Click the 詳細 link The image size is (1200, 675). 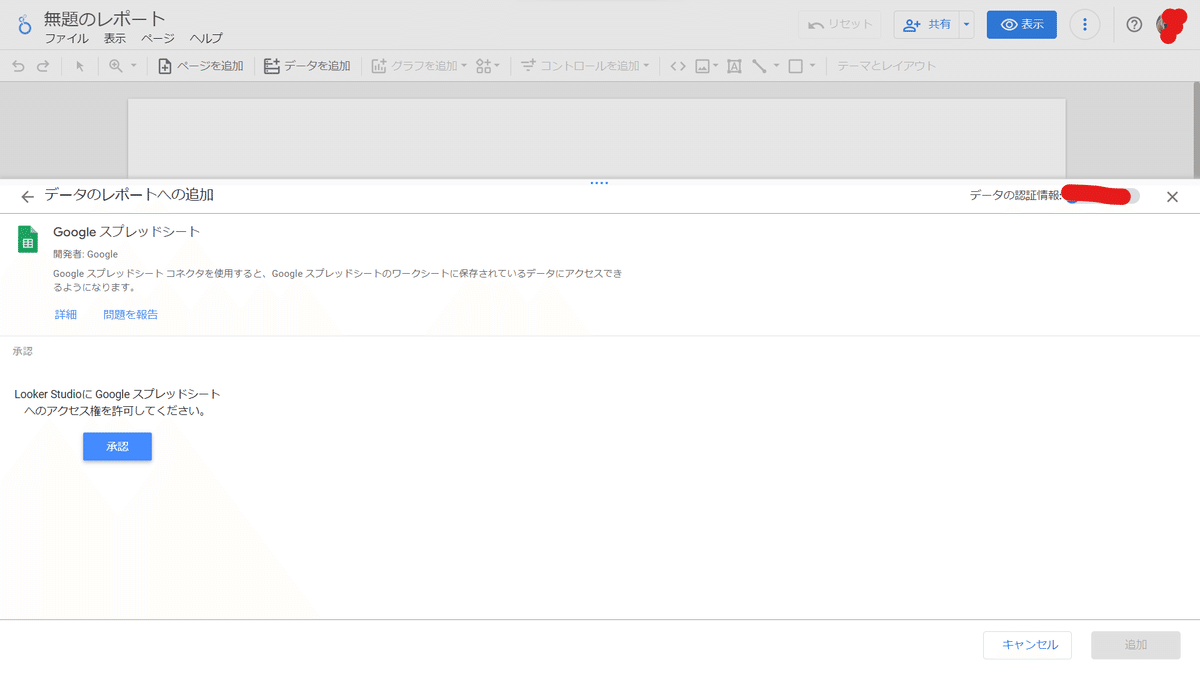click(x=66, y=315)
